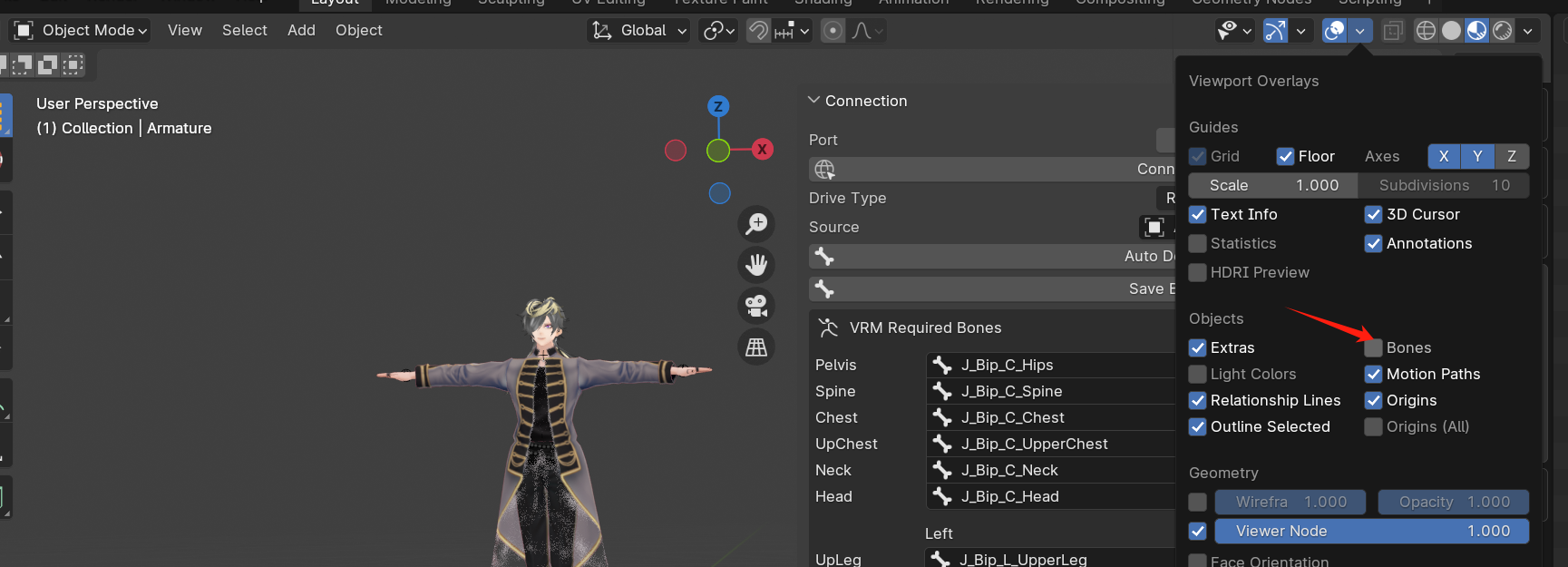Open the snapping options dropdown

coord(793,31)
